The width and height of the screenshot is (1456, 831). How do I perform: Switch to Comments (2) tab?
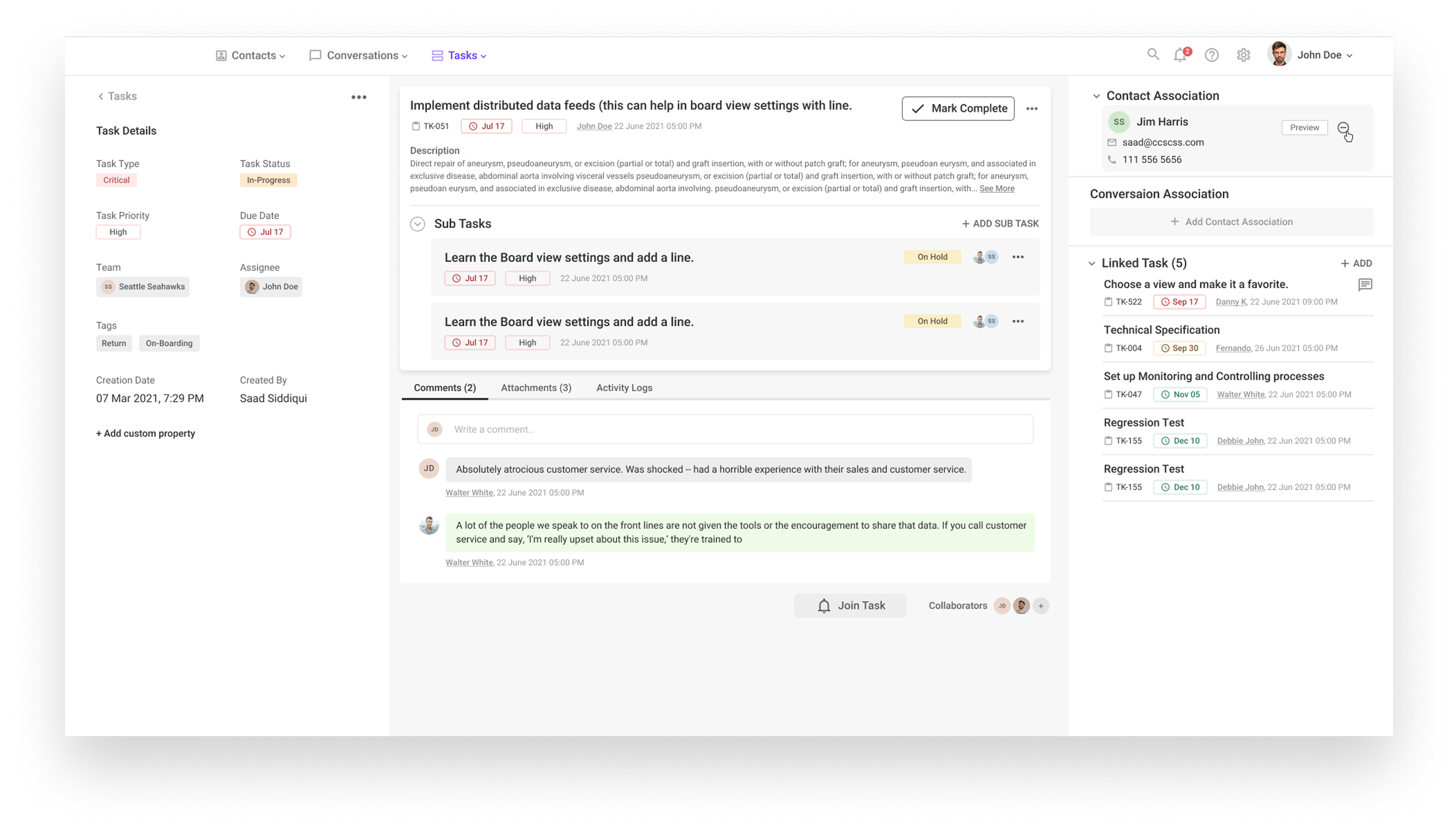pos(444,387)
